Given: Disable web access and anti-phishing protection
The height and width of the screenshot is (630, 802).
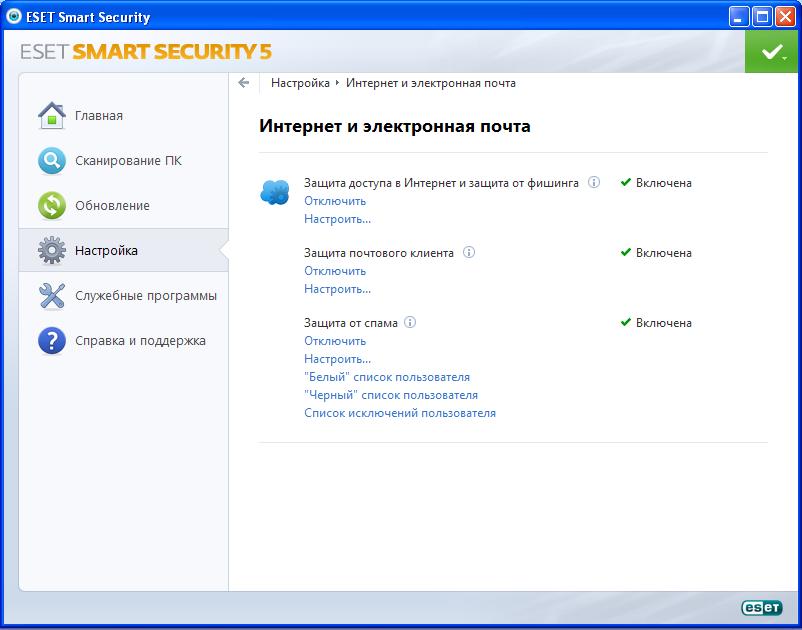Looking at the screenshot, I should pyautogui.click(x=335, y=201).
